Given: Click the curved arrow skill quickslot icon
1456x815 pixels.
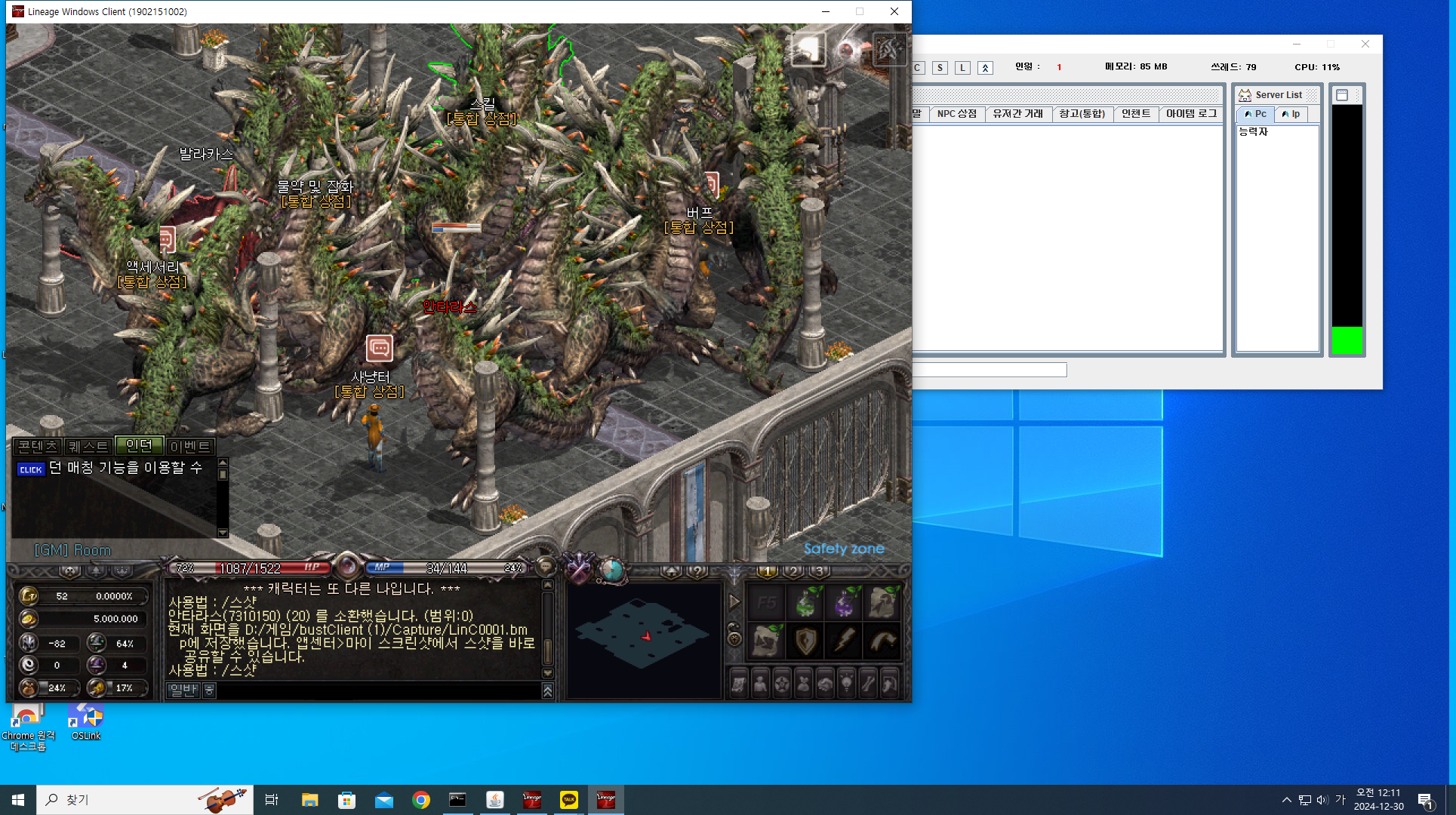Looking at the screenshot, I should (883, 641).
